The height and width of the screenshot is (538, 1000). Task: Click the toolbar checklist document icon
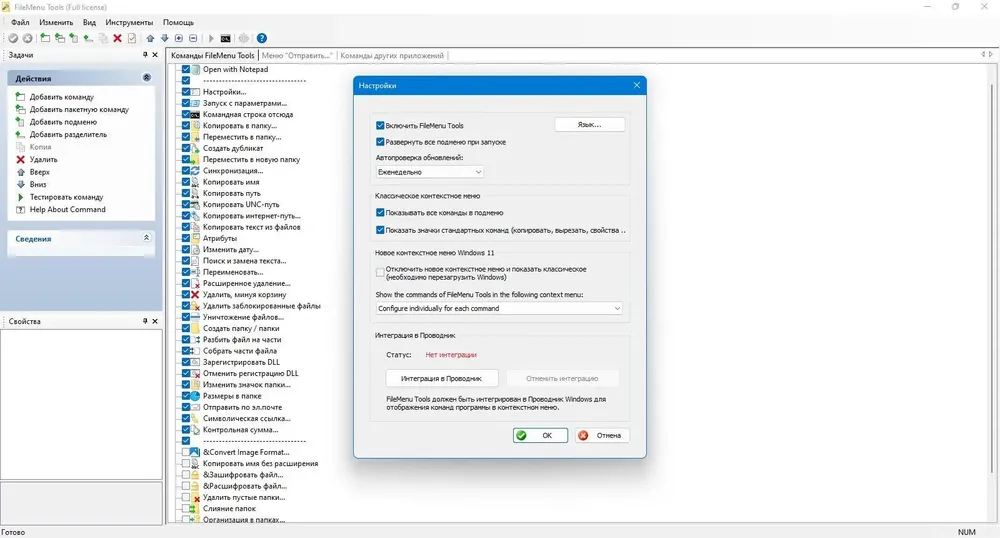pos(132,38)
